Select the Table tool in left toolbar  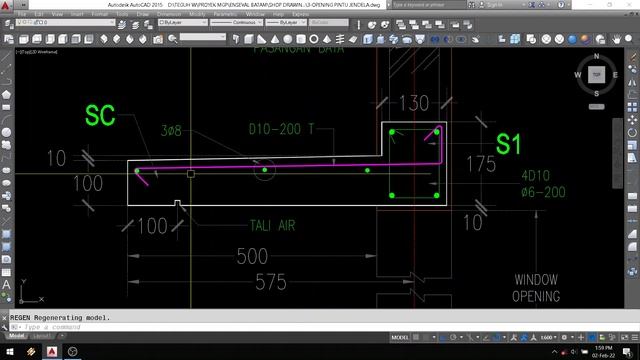coord(6,272)
